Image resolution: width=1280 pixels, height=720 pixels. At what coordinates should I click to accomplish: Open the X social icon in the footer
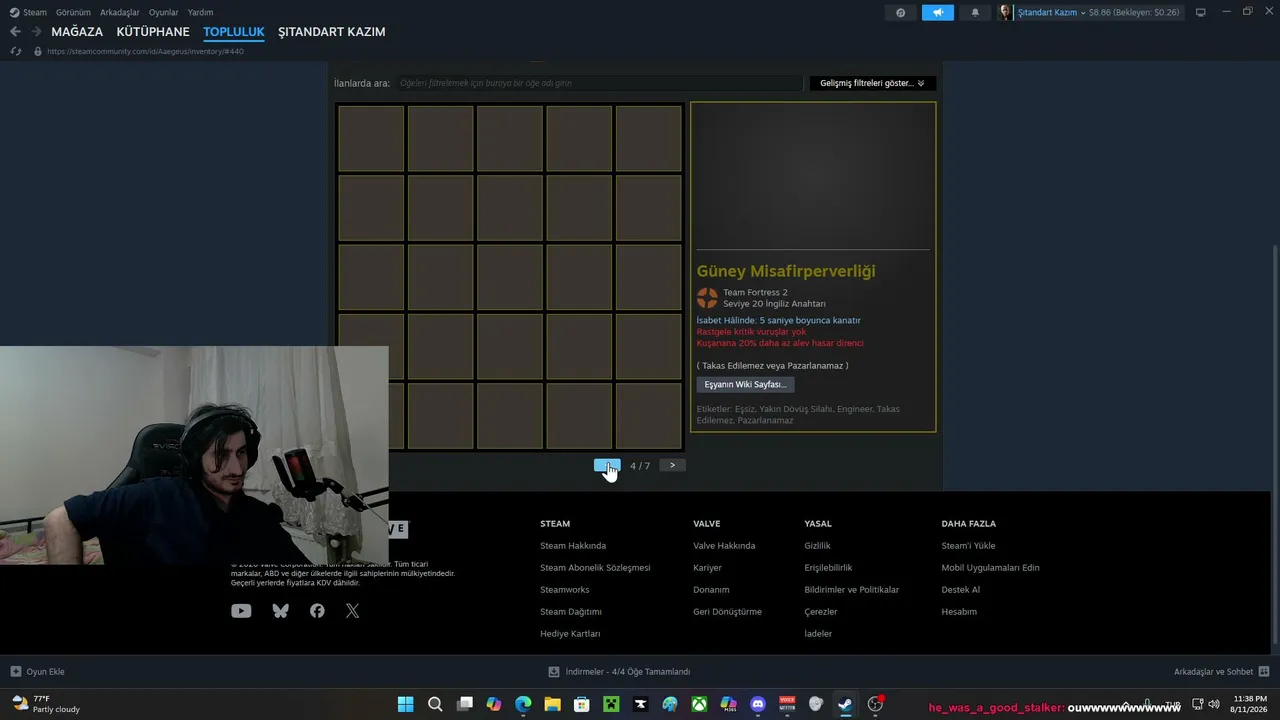pyautogui.click(x=352, y=611)
